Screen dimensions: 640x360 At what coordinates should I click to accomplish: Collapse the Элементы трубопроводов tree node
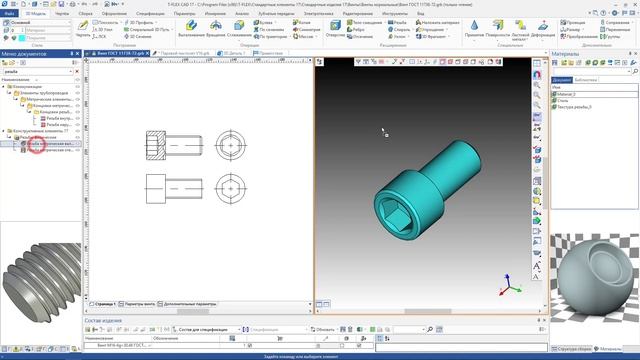pos(9,93)
